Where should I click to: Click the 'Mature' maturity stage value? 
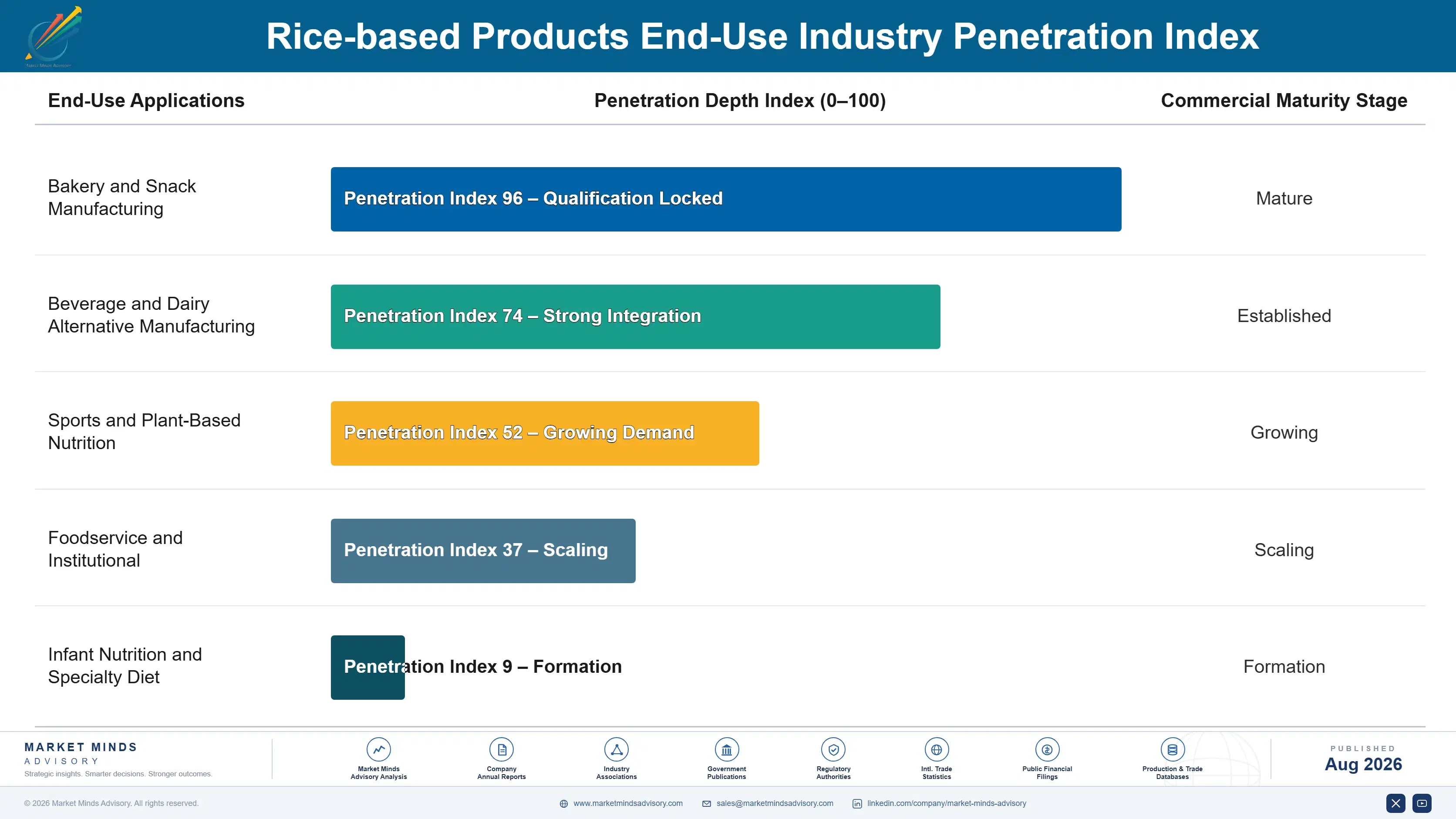[x=1284, y=198]
